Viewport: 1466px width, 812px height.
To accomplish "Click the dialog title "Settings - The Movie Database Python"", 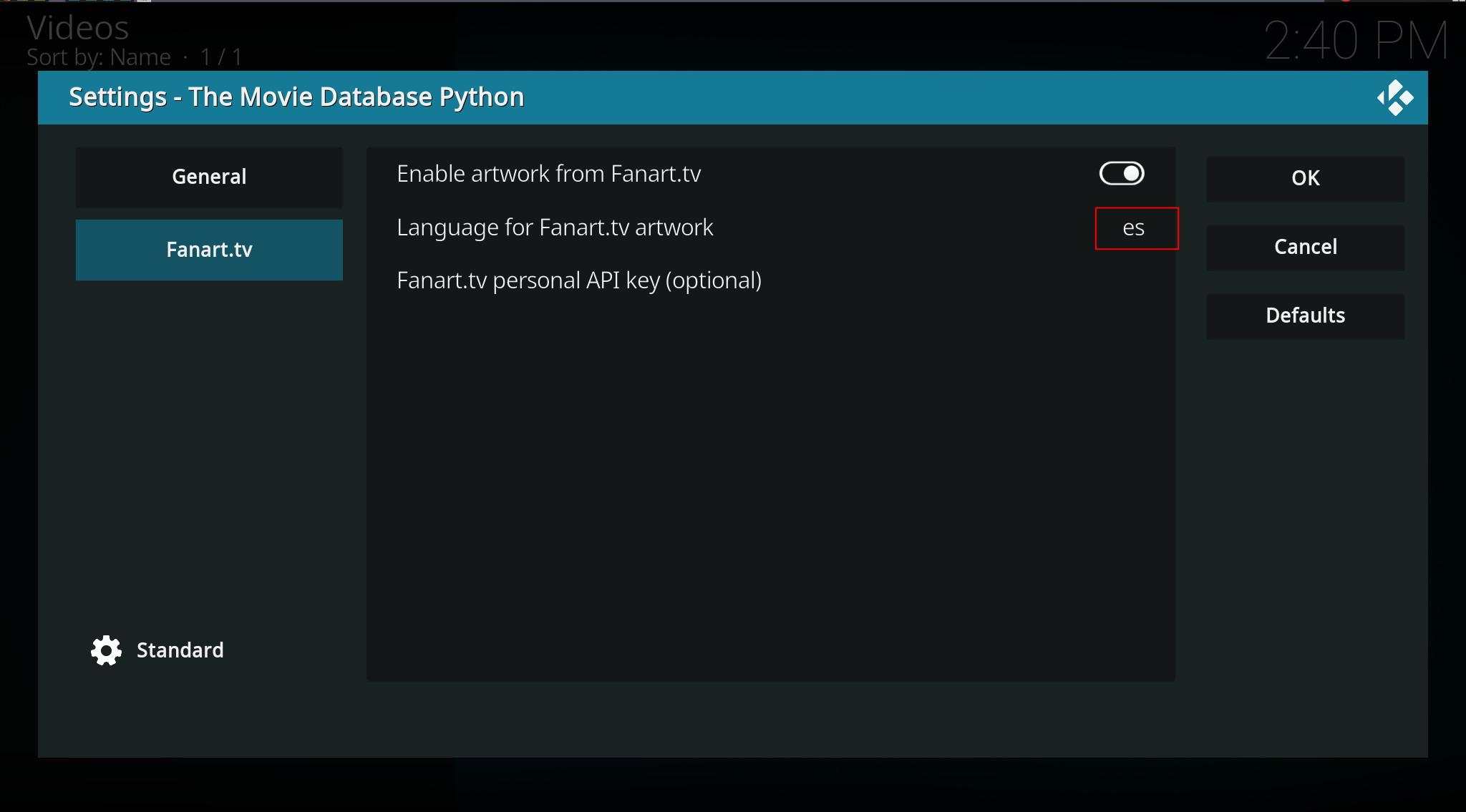I will (x=296, y=97).
